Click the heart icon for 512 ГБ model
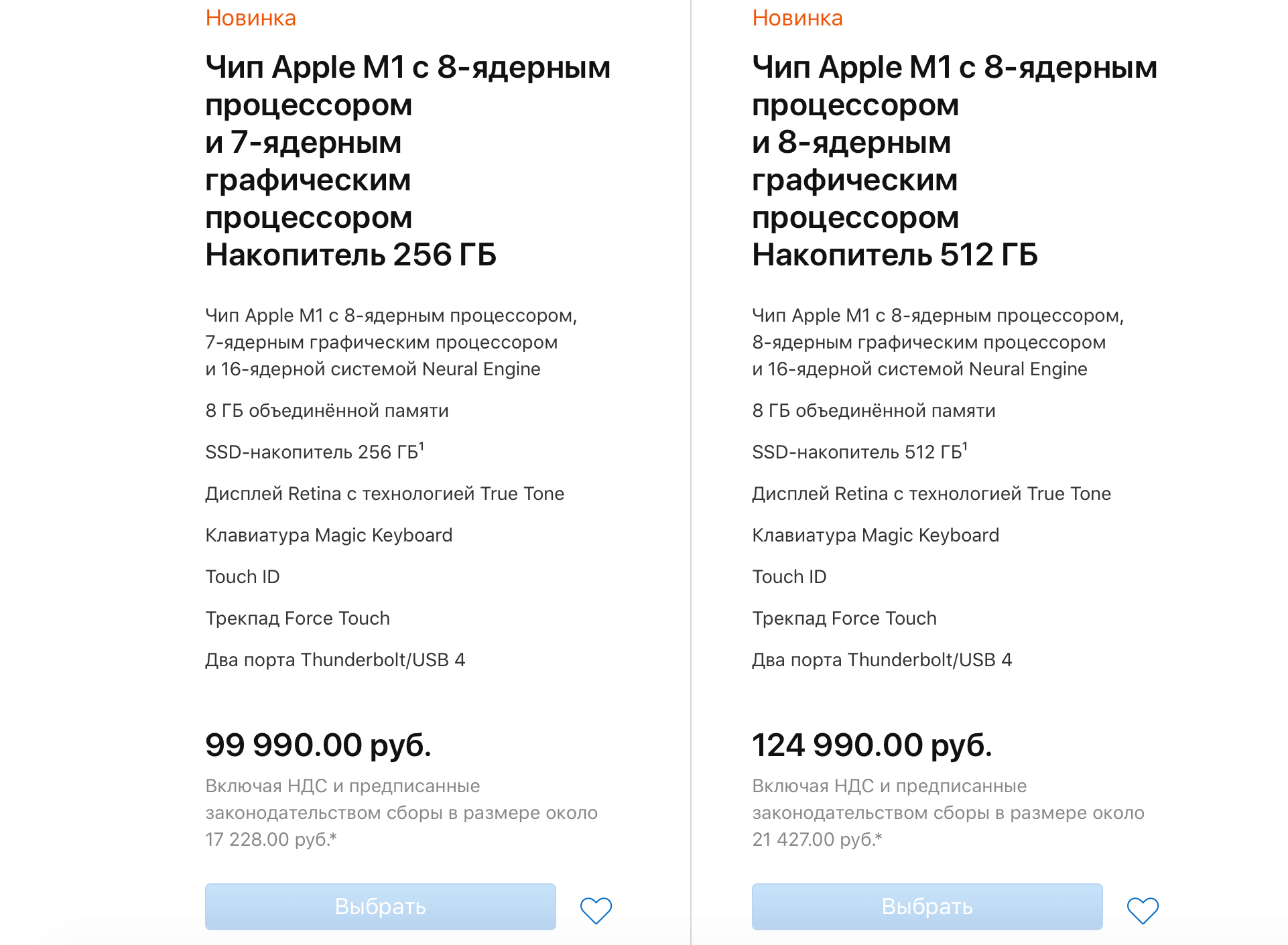1288x945 pixels. tap(1143, 909)
